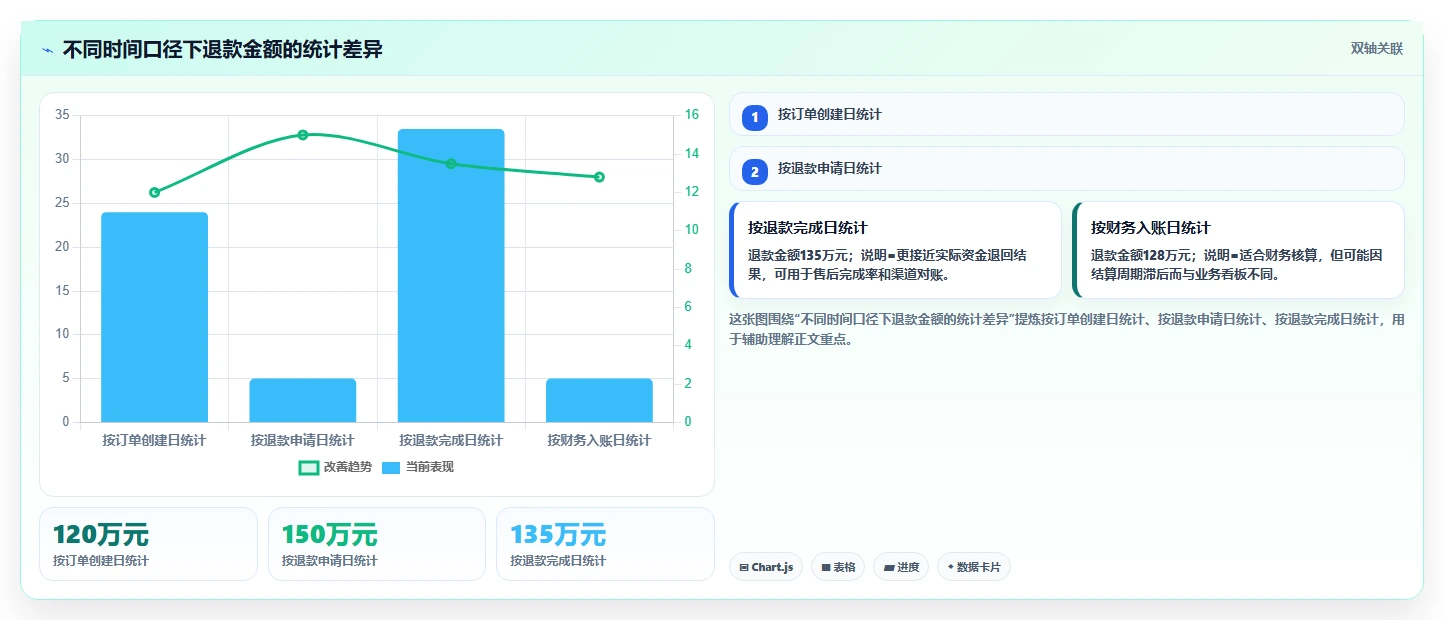Click the 按退款申请日统计 blue bar
The width and height of the screenshot is (1444, 620).
point(302,400)
